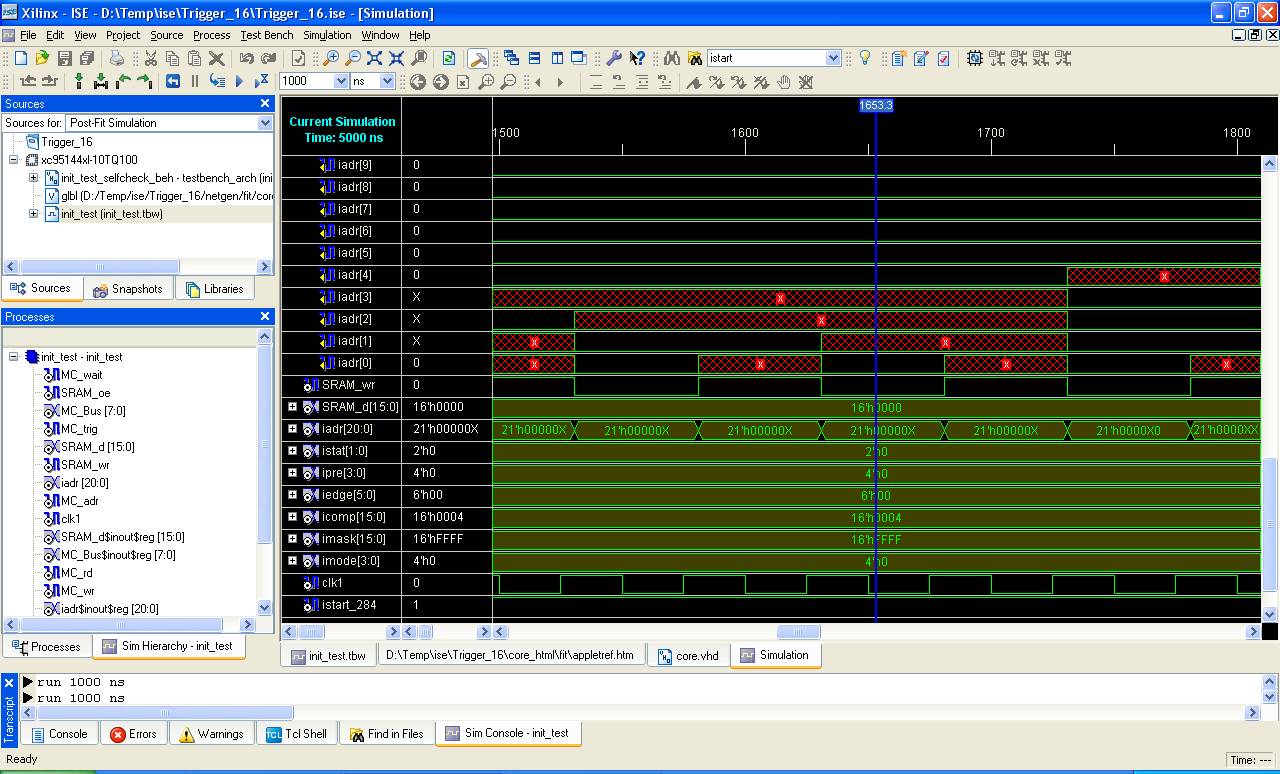Click the Run All icon with lines
Screen dimensions: 1280x774
[217, 81]
